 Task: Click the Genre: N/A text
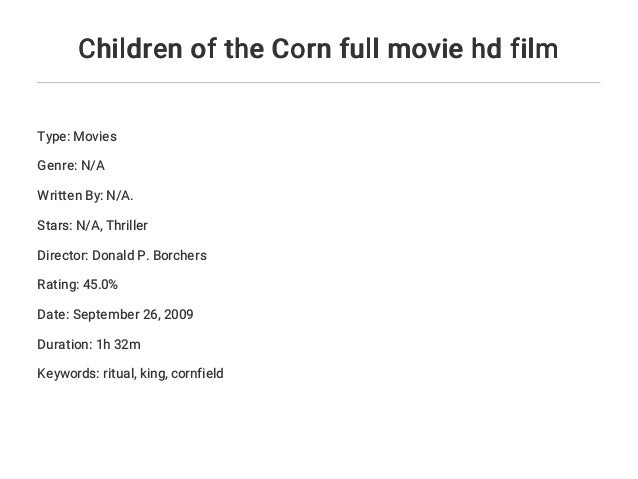coord(71,166)
